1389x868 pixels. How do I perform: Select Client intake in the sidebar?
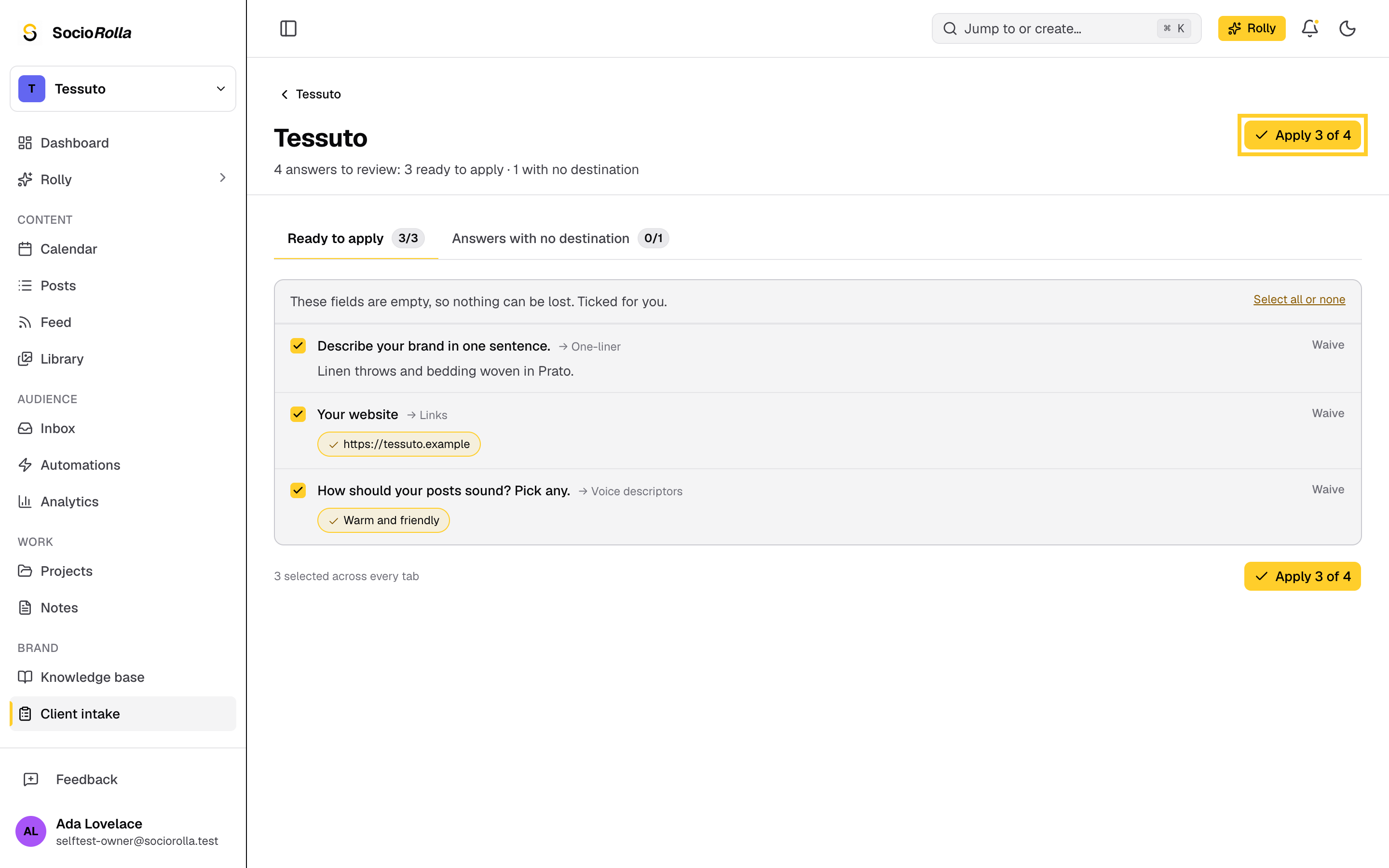click(123, 714)
